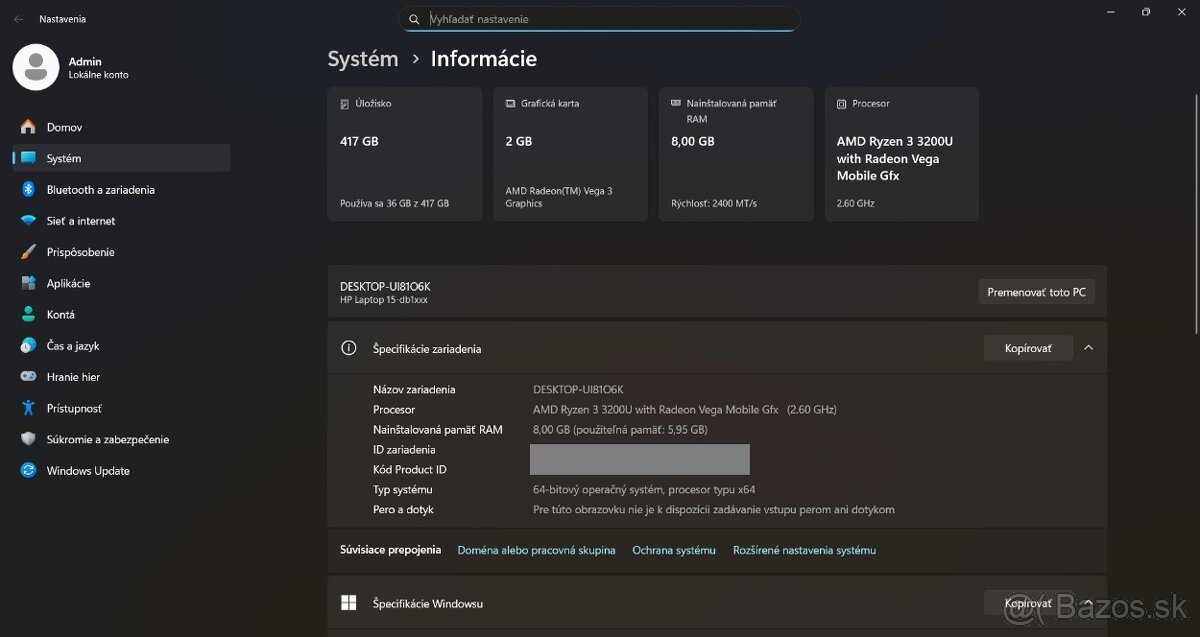The height and width of the screenshot is (637, 1200).
Task: Click the Systém monitor icon in sidebar
Action: (28, 158)
